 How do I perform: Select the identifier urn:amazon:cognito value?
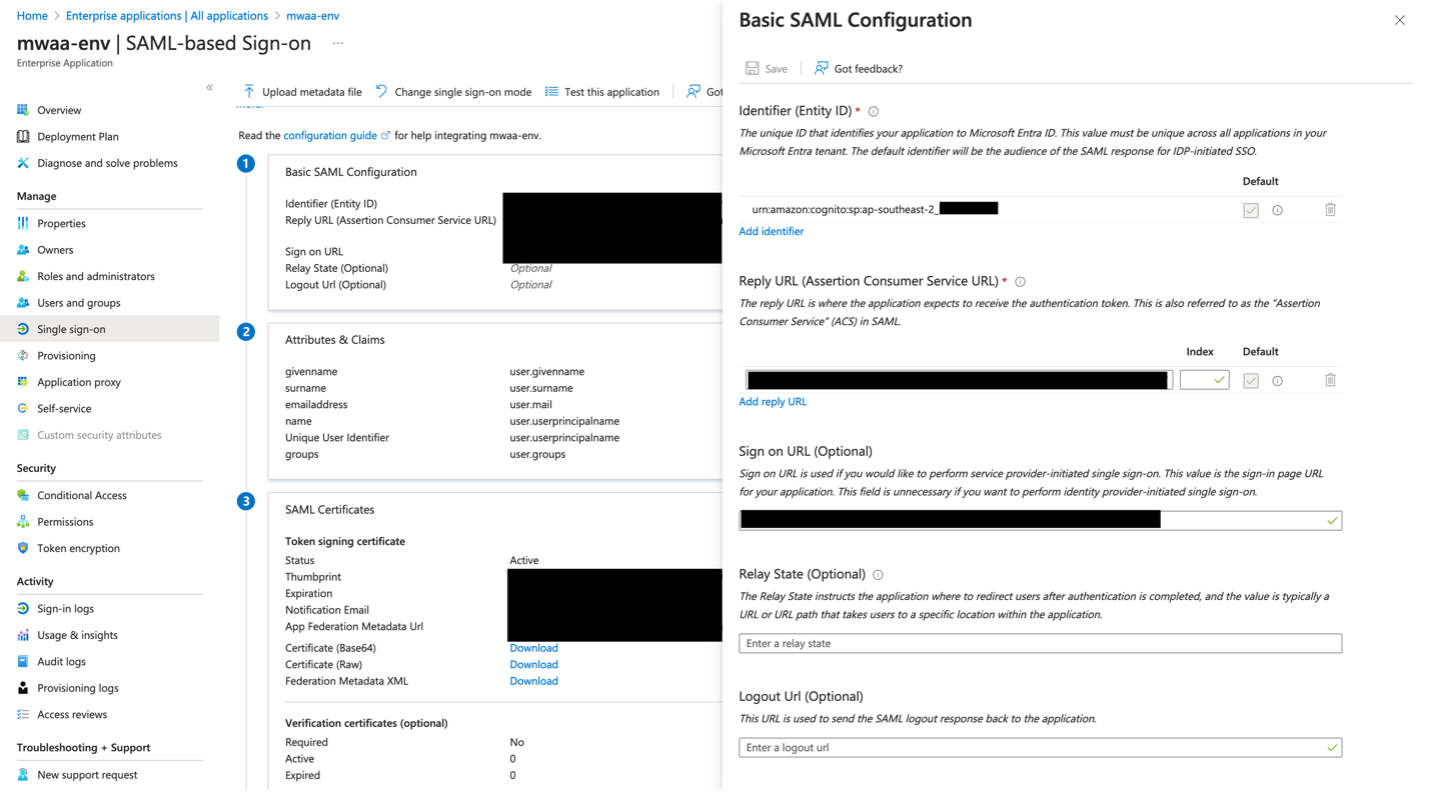(874, 209)
